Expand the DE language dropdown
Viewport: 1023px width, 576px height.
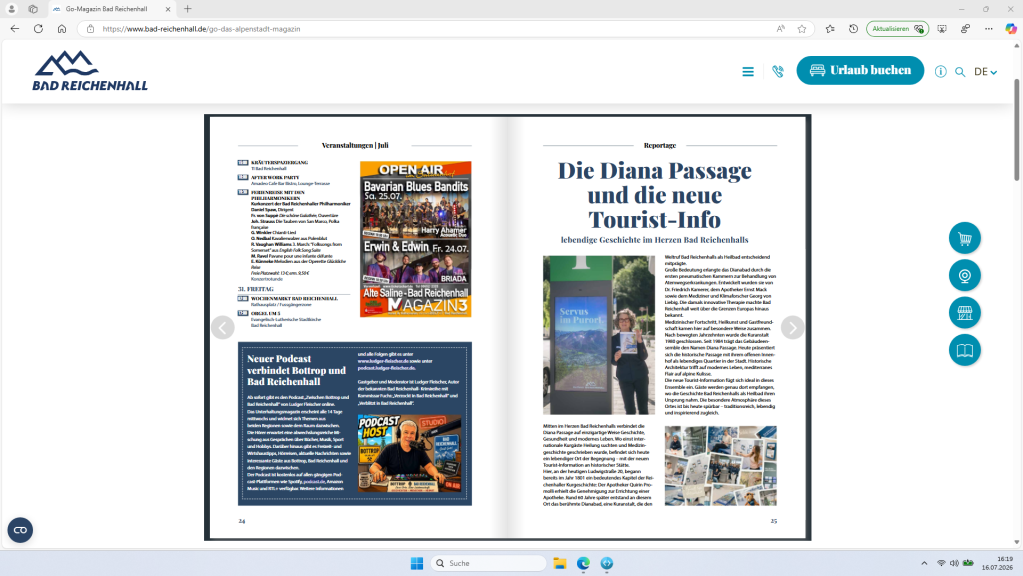coord(985,72)
